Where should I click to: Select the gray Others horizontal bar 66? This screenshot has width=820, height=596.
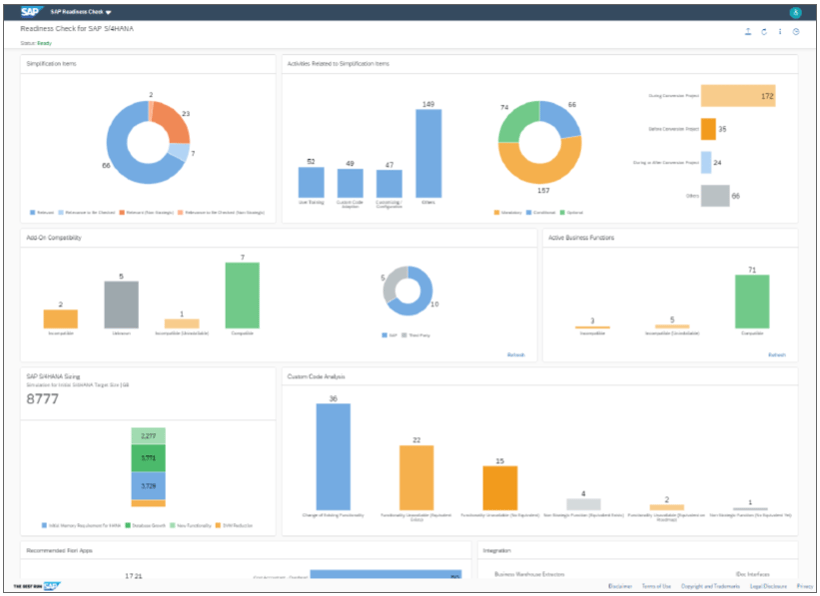715,196
